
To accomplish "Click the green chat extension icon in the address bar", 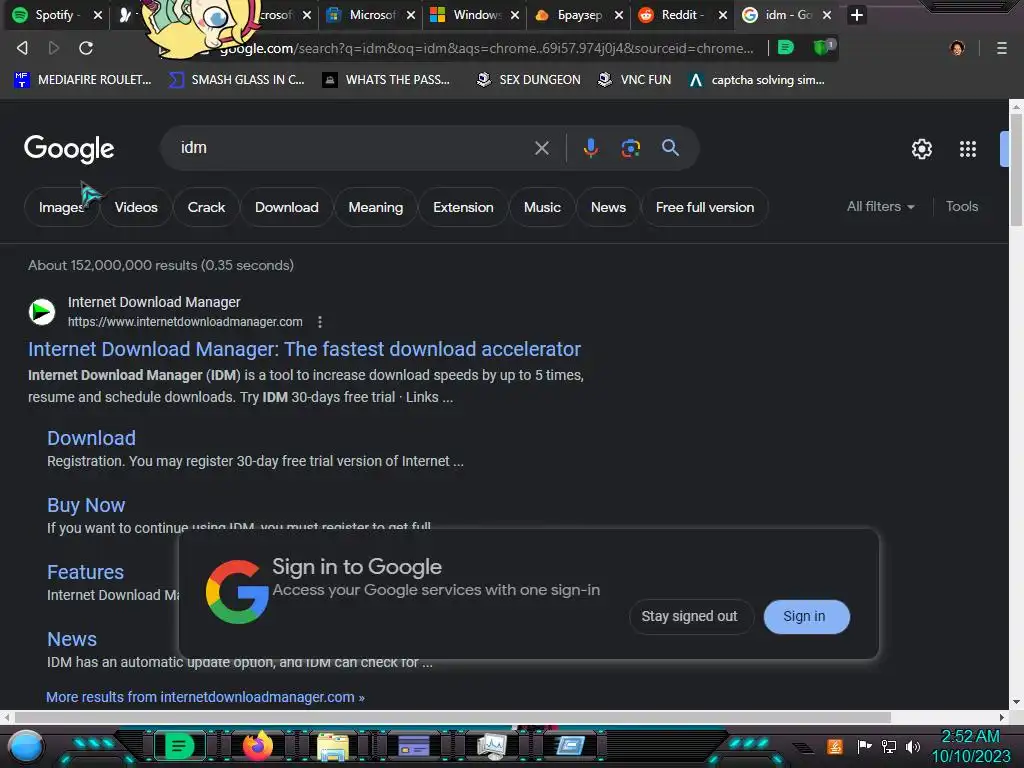I will point(786,47).
